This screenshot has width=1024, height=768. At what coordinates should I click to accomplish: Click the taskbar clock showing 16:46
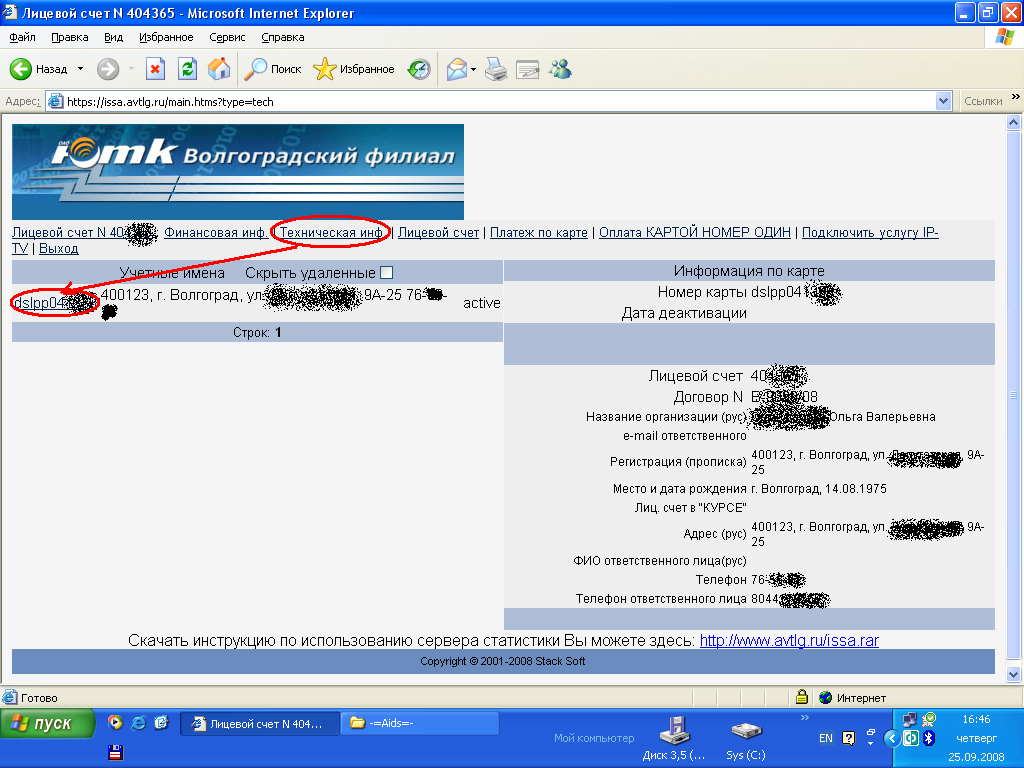[x=976, y=719]
